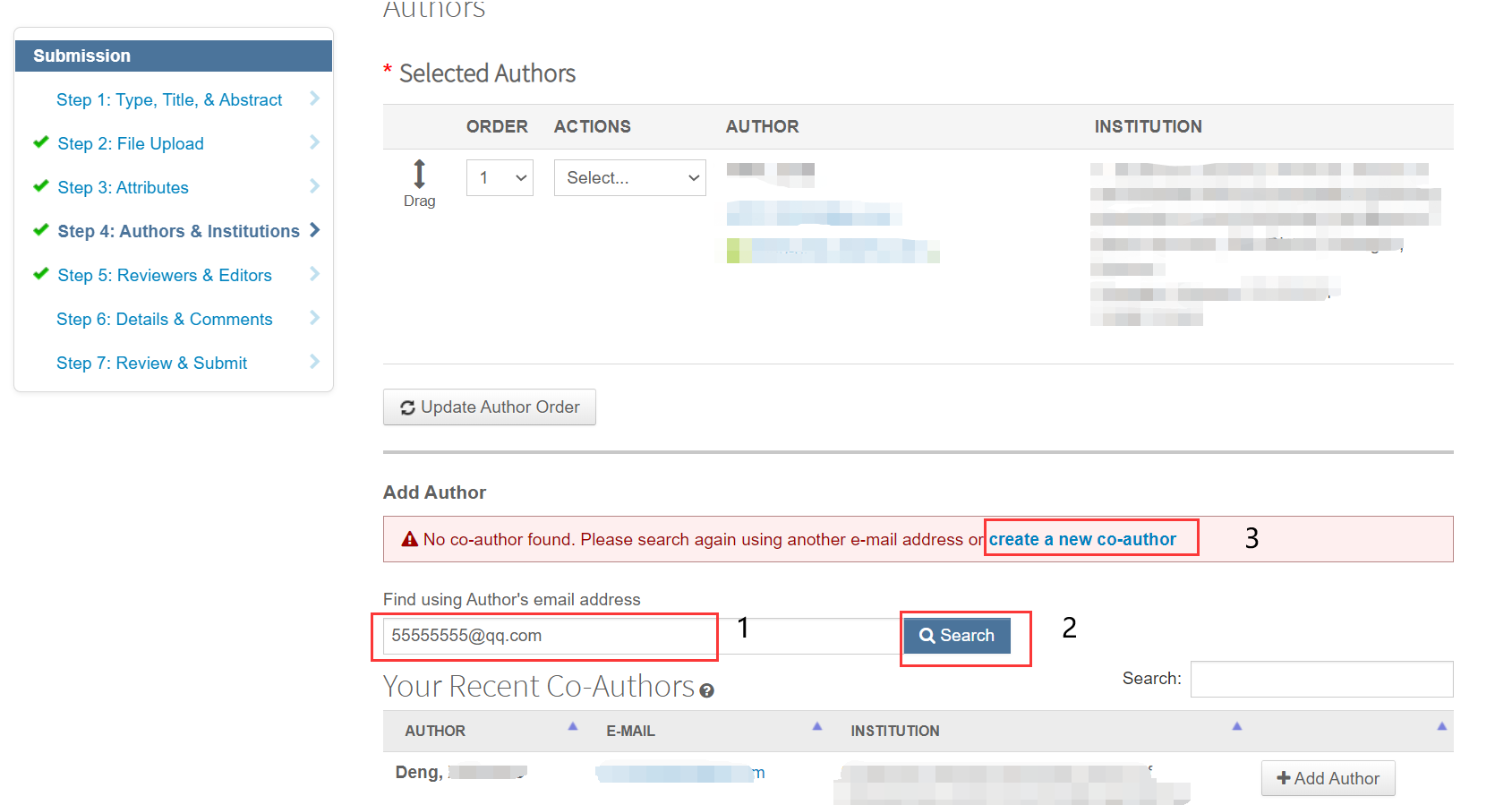Click the Selected Authors INSTITUTION header
Image resolution: width=1512 pixels, height=805 pixels.
(1148, 126)
